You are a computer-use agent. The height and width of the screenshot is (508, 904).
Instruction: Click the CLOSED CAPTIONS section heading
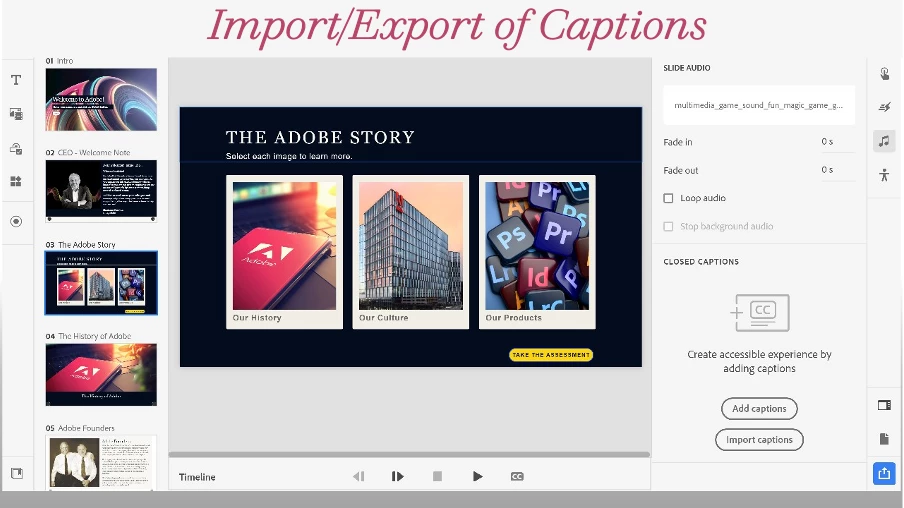tap(701, 262)
